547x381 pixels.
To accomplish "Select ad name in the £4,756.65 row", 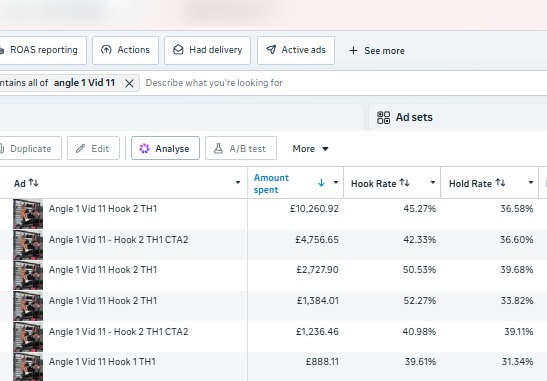I will point(119,240).
